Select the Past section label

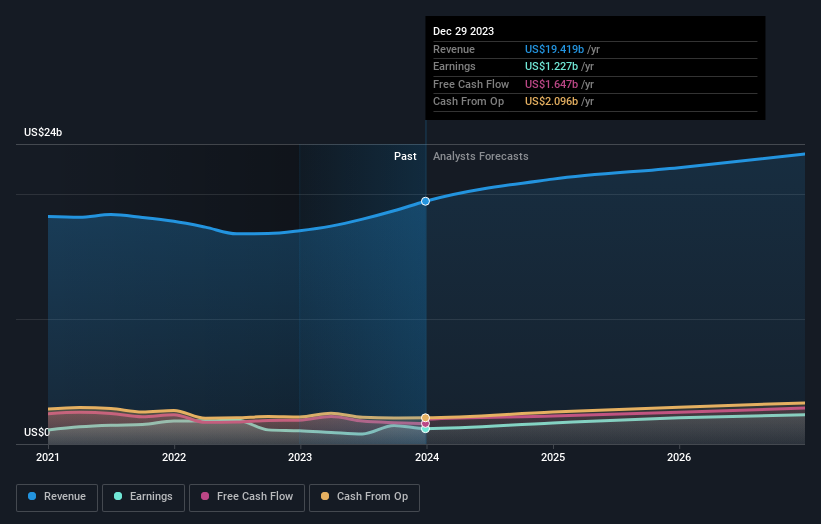[x=405, y=156]
